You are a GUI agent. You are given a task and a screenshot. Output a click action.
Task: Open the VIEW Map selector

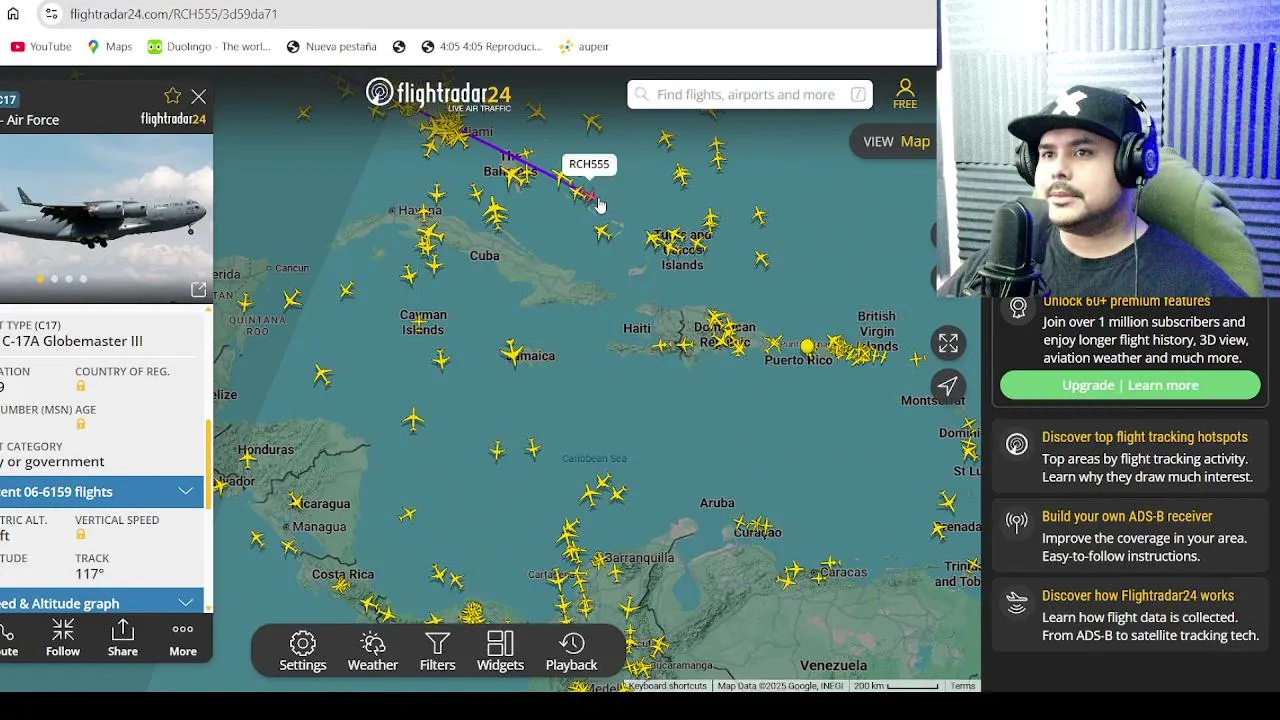tap(896, 141)
